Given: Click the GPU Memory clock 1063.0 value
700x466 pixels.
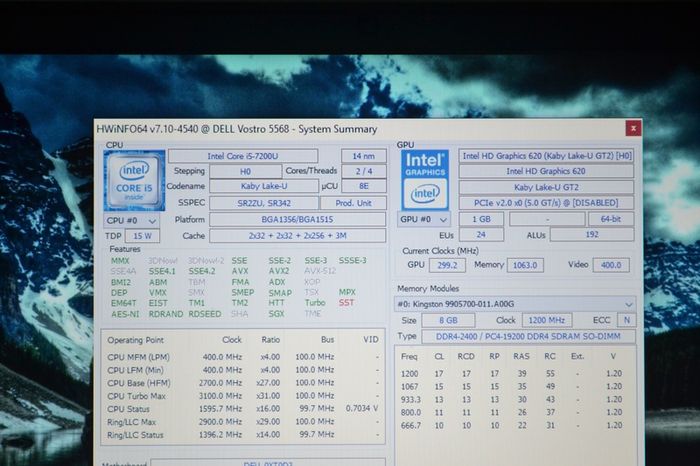Looking at the screenshot, I should [525, 265].
